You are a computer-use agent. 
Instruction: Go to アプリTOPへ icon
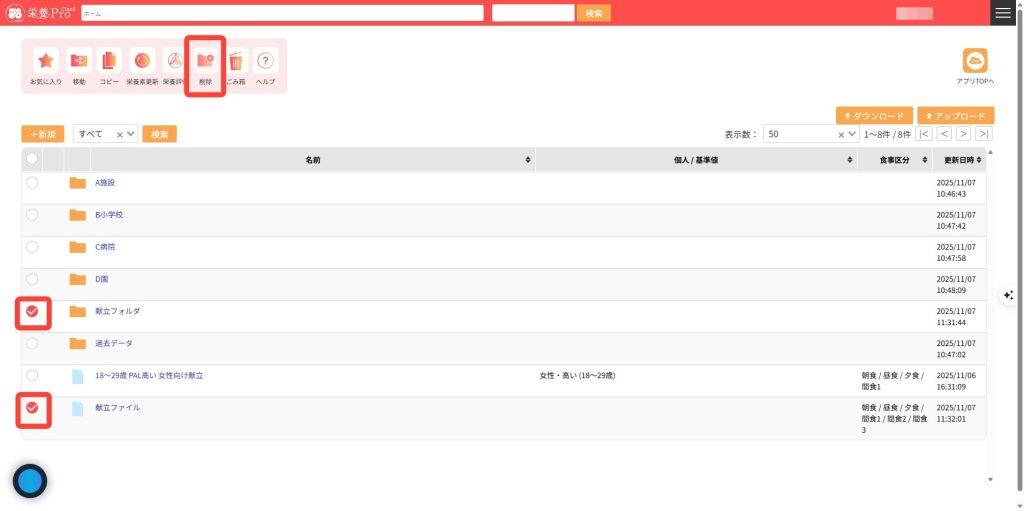tap(974, 61)
